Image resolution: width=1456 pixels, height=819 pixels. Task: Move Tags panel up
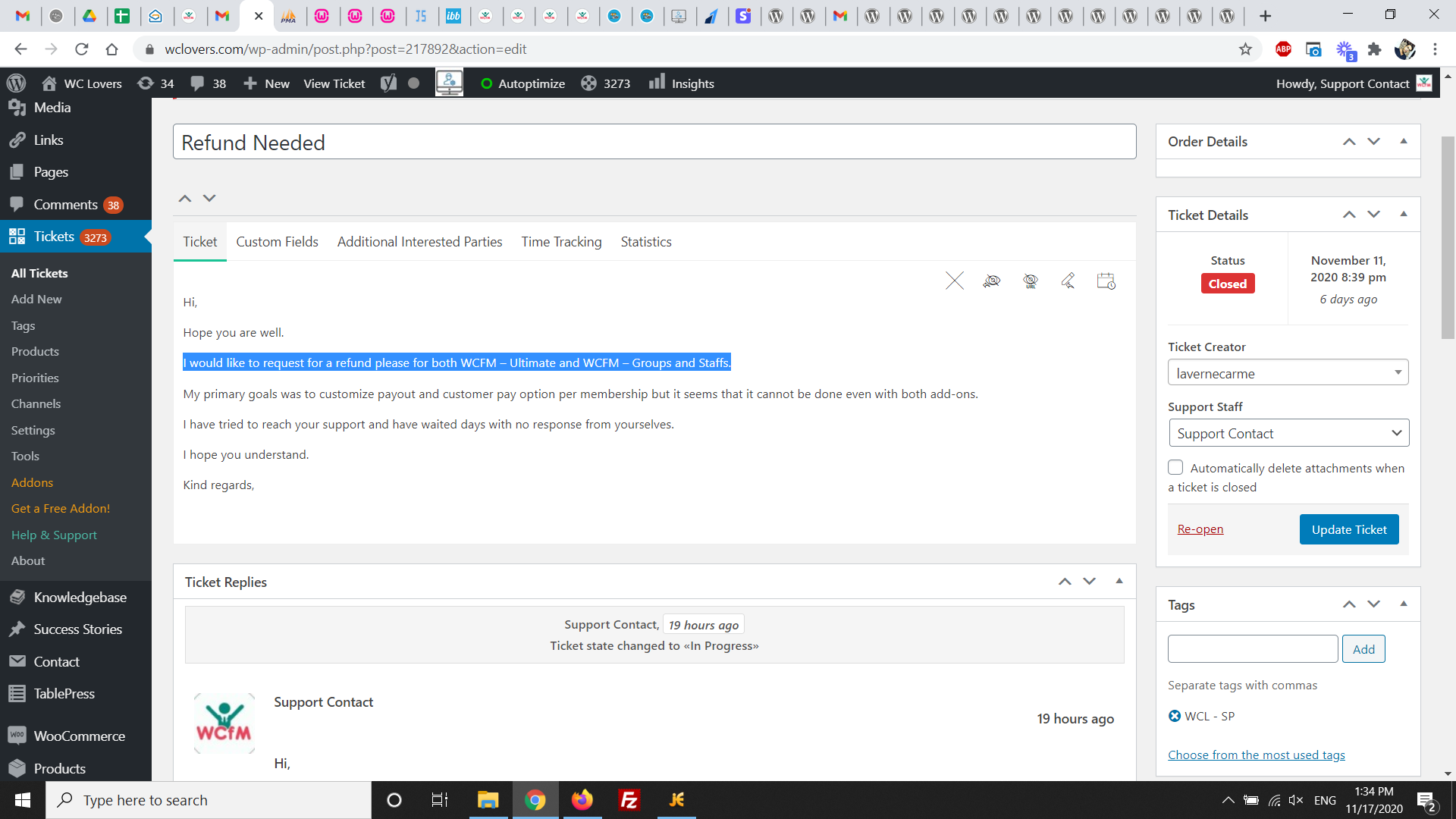(x=1349, y=604)
